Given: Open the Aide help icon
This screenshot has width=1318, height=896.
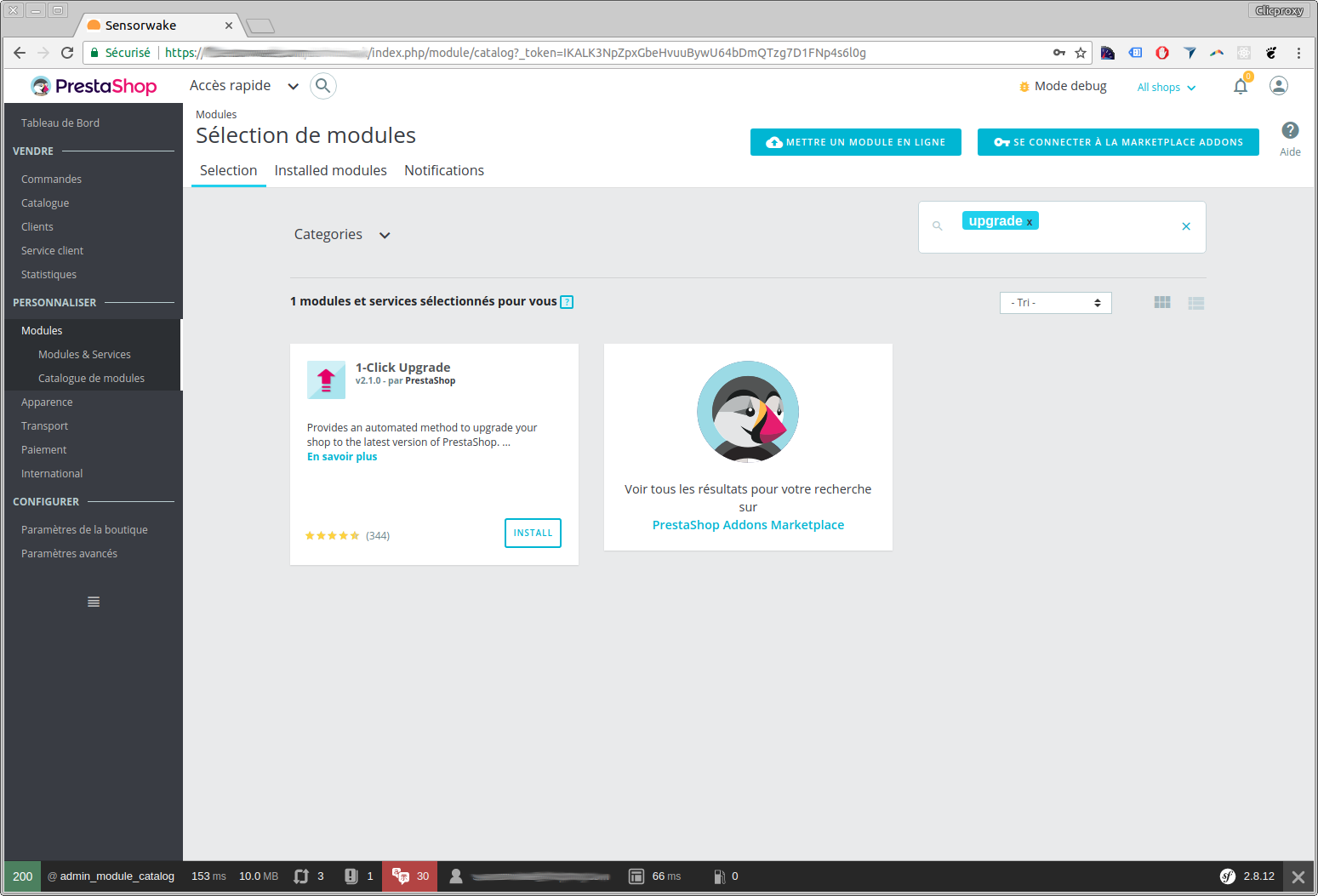Looking at the screenshot, I should pyautogui.click(x=1290, y=130).
